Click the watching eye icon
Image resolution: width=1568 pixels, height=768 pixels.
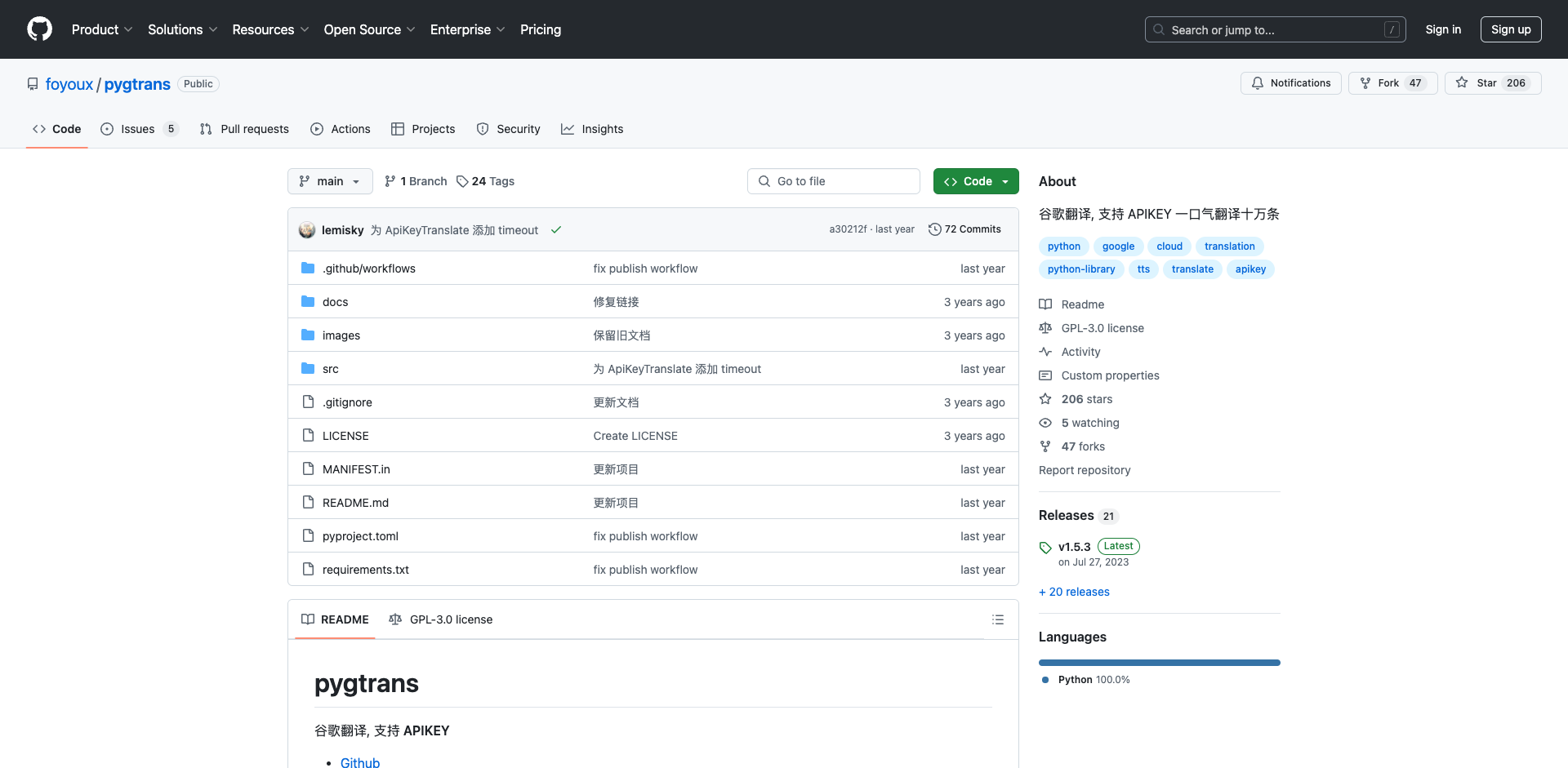pos(1045,423)
